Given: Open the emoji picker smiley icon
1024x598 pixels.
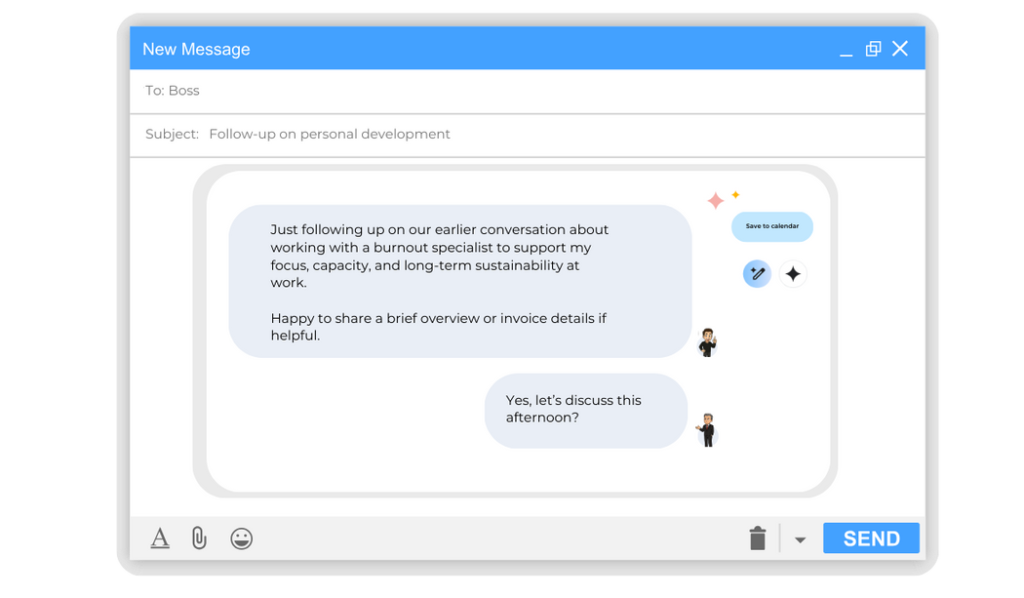Looking at the screenshot, I should 241,539.
